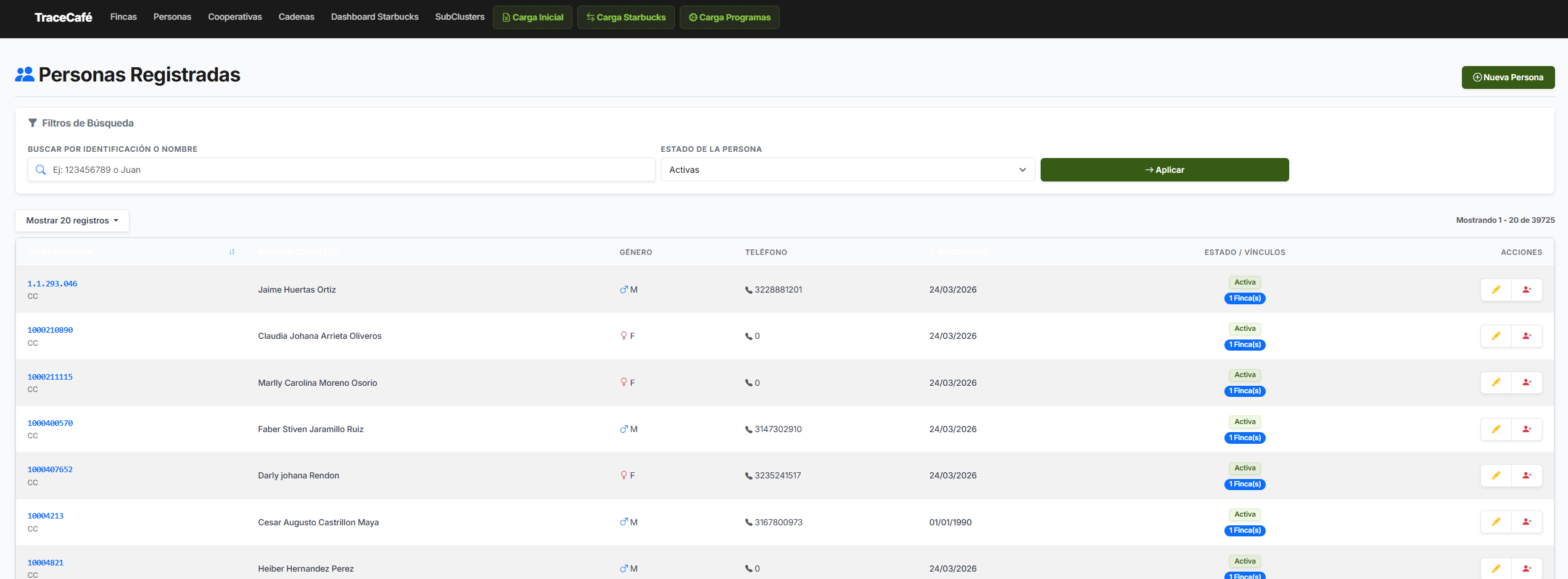Image resolution: width=1568 pixels, height=579 pixels.
Task: Click the funnel icon in Filtros de Búsqueda
Action: [33, 123]
